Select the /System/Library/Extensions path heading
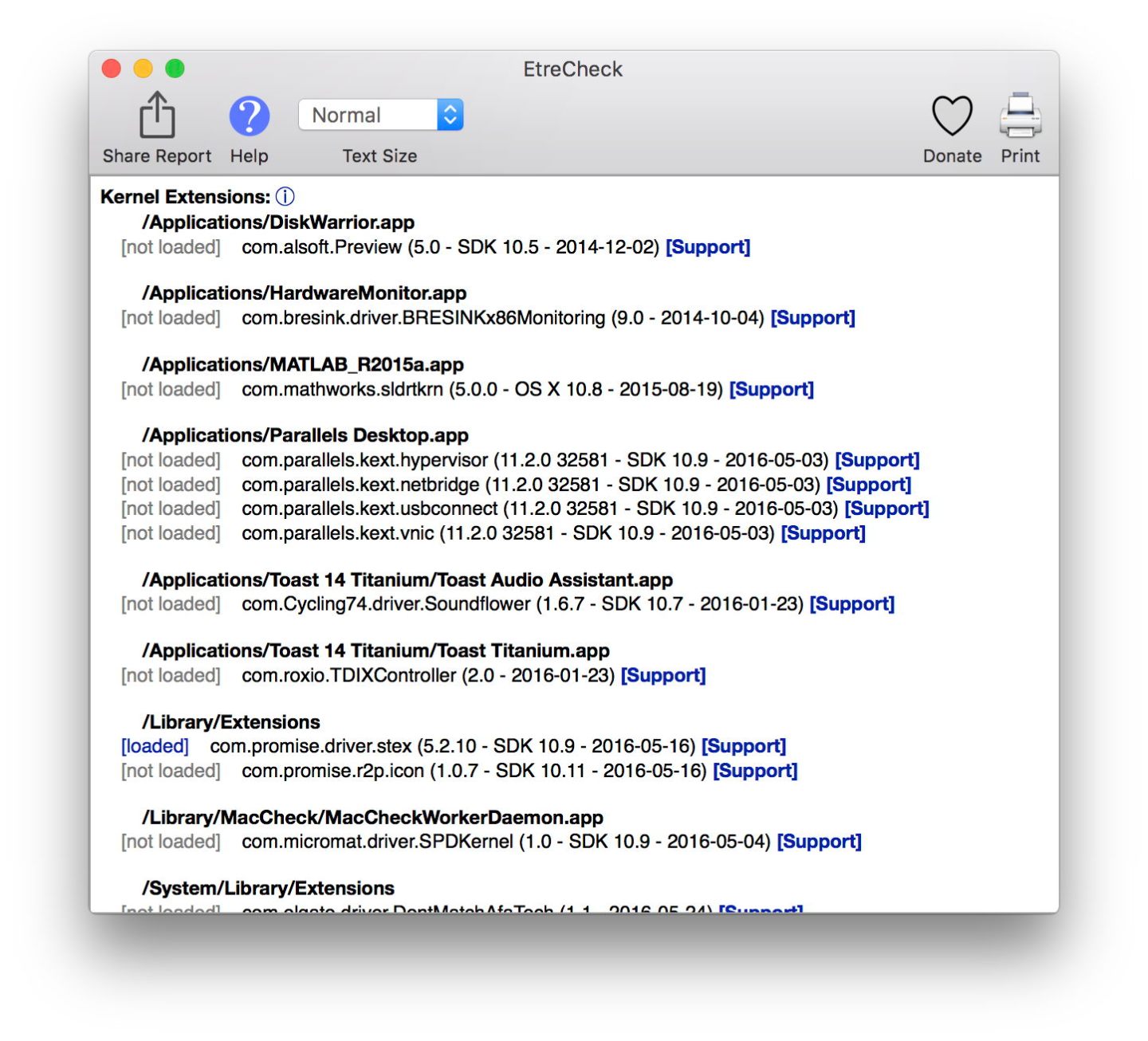 [268, 889]
